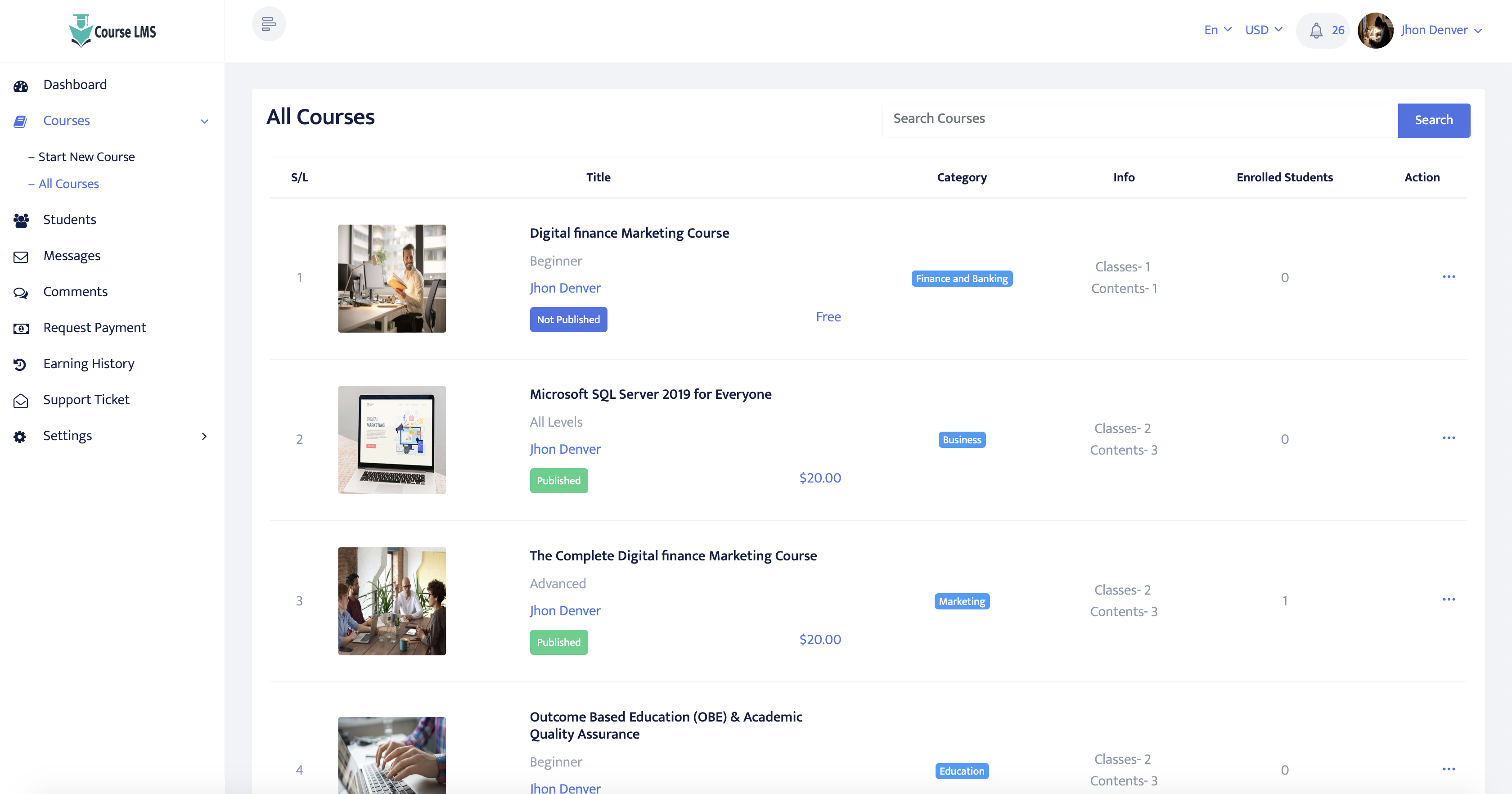Open the Microsoft SQL Server 2019 course title link
The width and height of the screenshot is (1512, 794).
click(x=650, y=394)
